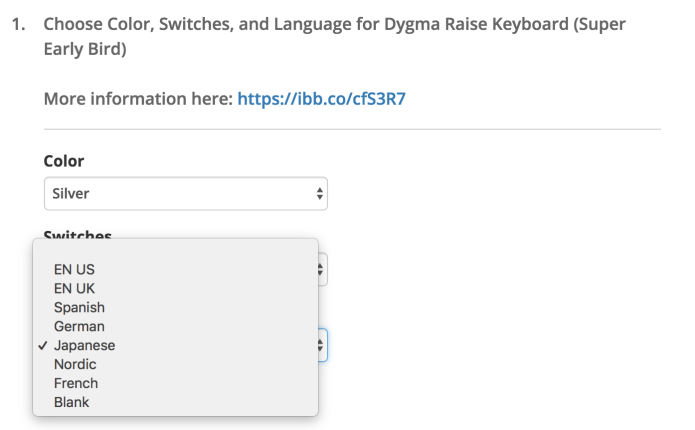The height and width of the screenshot is (430, 695).
Task: Select the empty first option in list
Action: (x=175, y=251)
